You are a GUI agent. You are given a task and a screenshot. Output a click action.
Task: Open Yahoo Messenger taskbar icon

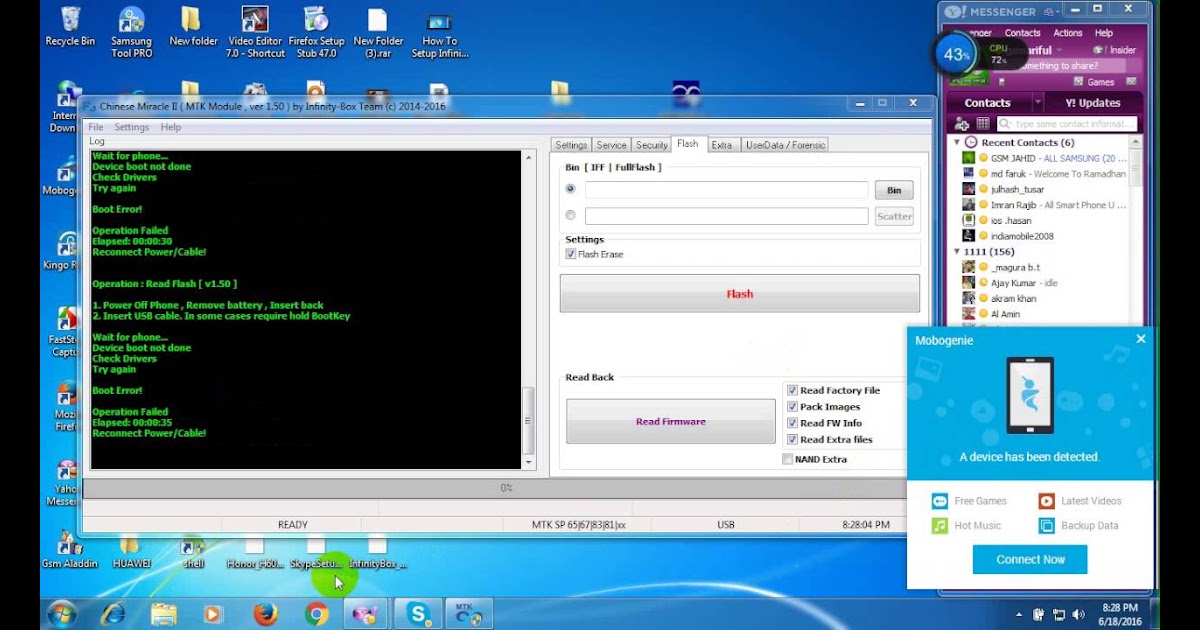coord(366,614)
